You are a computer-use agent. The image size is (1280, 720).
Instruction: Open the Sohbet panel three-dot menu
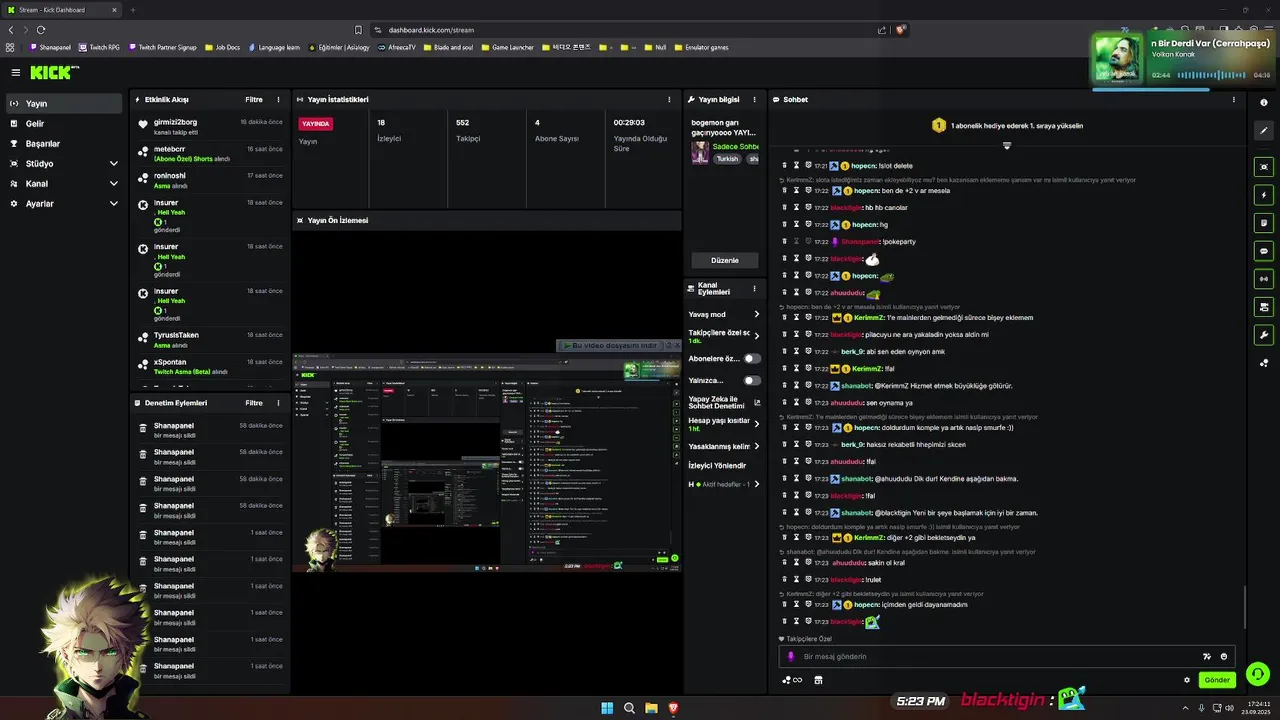coord(1233,100)
